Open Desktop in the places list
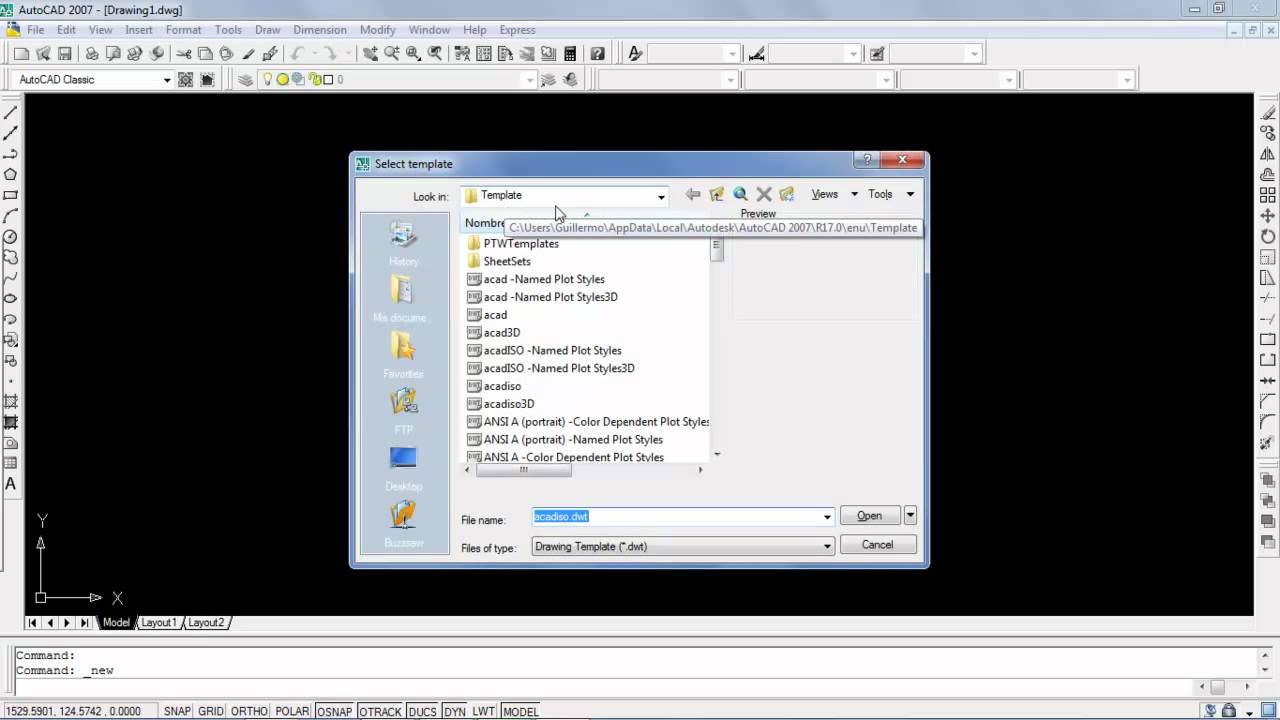 tap(404, 468)
